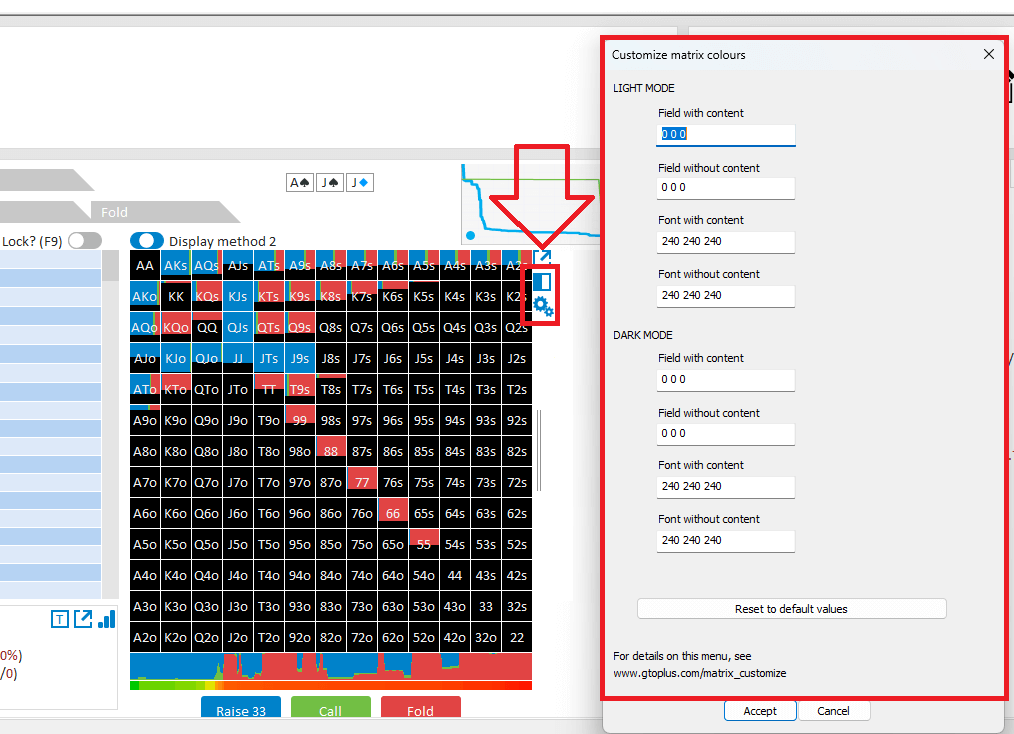Click the green-to-red gradient bar

(331, 685)
